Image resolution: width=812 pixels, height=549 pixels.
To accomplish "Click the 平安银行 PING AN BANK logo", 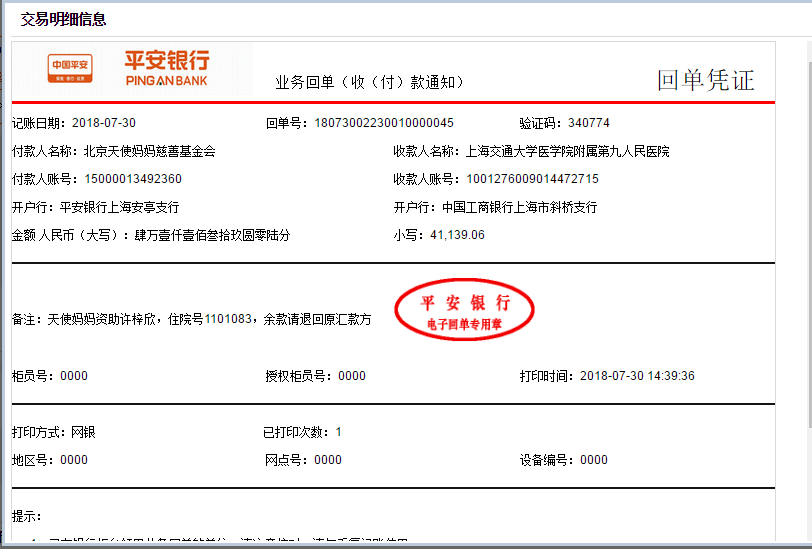I will click(167, 68).
